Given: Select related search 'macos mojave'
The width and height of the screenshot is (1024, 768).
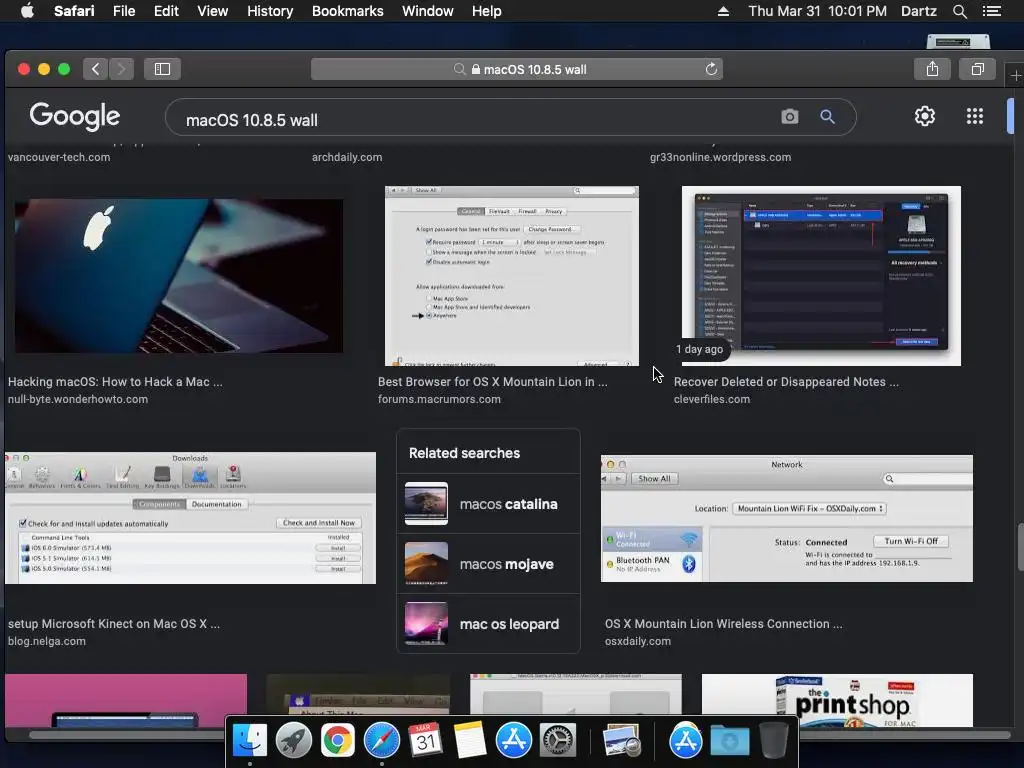Looking at the screenshot, I should click(x=488, y=564).
